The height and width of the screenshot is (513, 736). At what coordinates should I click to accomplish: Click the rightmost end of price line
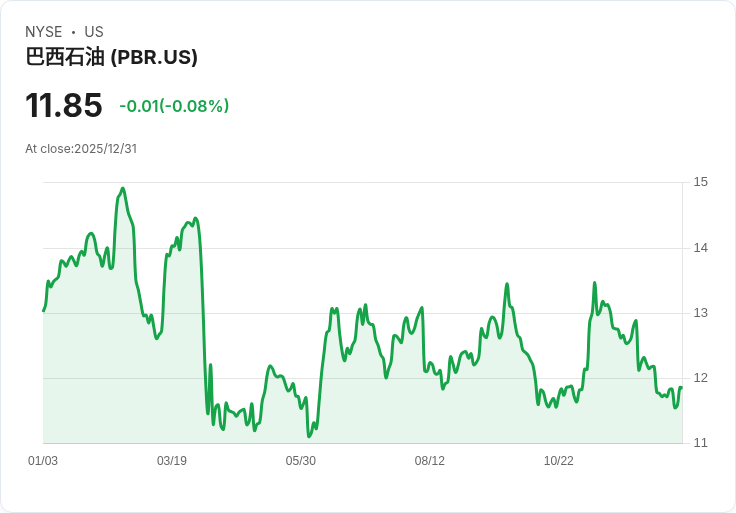coord(682,387)
